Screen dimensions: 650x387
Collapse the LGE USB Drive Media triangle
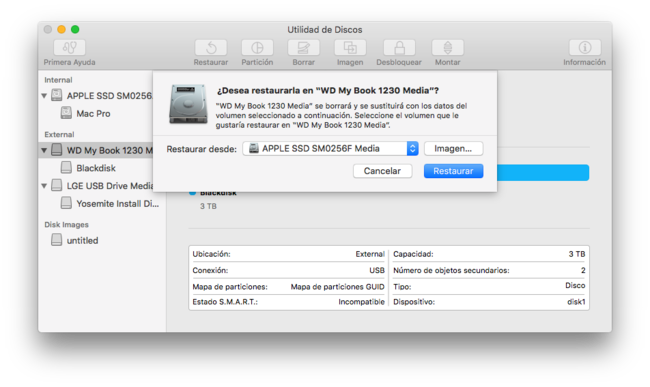coord(44,186)
